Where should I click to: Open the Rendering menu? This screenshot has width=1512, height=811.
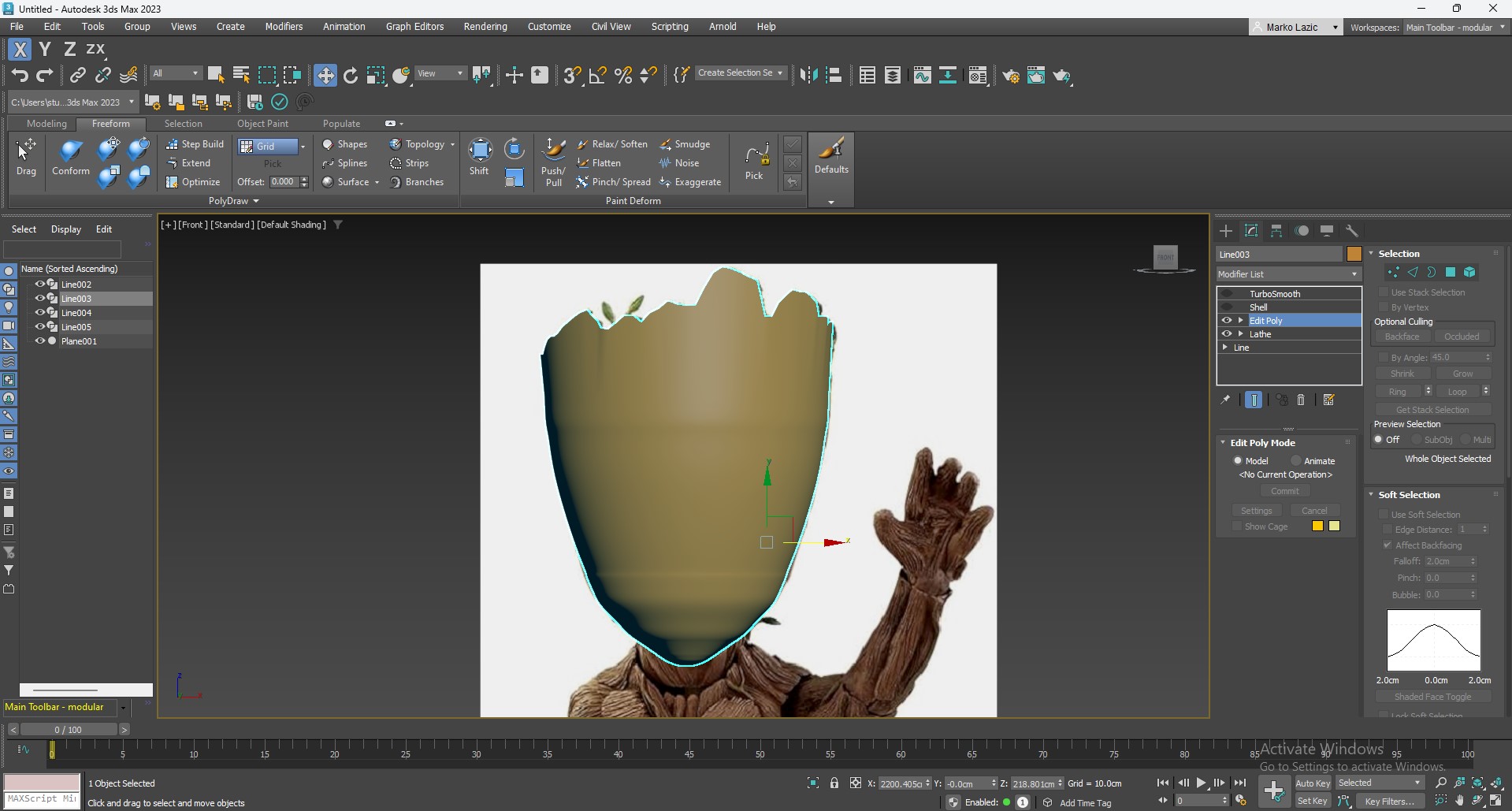[485, 26]
